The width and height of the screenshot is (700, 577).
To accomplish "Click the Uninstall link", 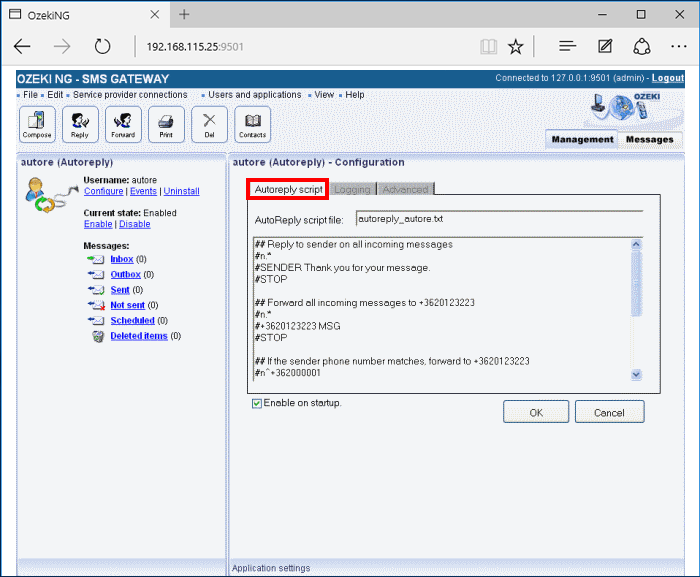I will pyautogui.click(x=181, y=191).
